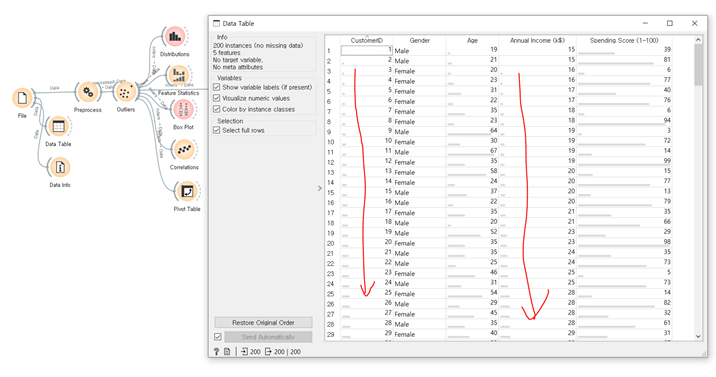Screen dimensions: 716x377
Task: Click Restore Original Order button
Action: pos(263,323)
